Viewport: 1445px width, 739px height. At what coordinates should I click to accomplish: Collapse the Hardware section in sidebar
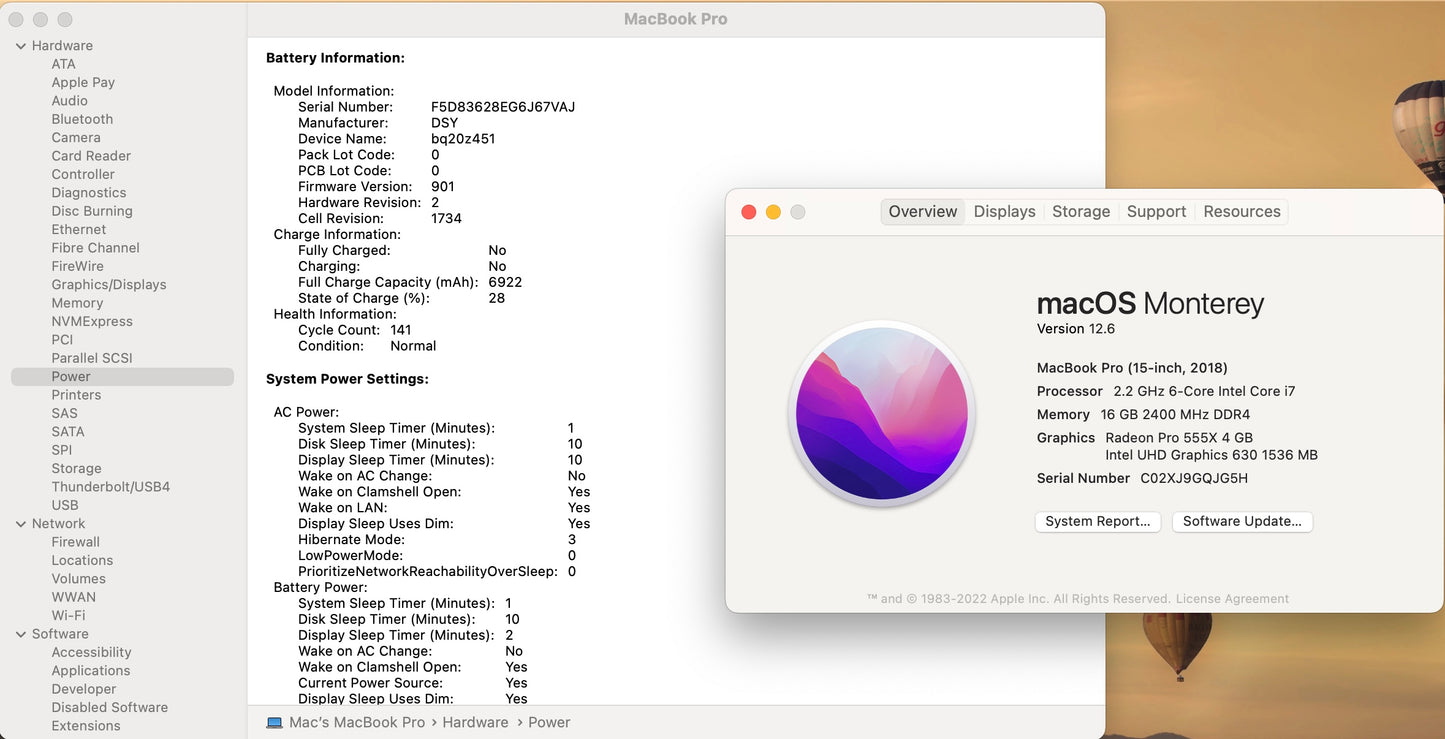(x=21, y=46)
